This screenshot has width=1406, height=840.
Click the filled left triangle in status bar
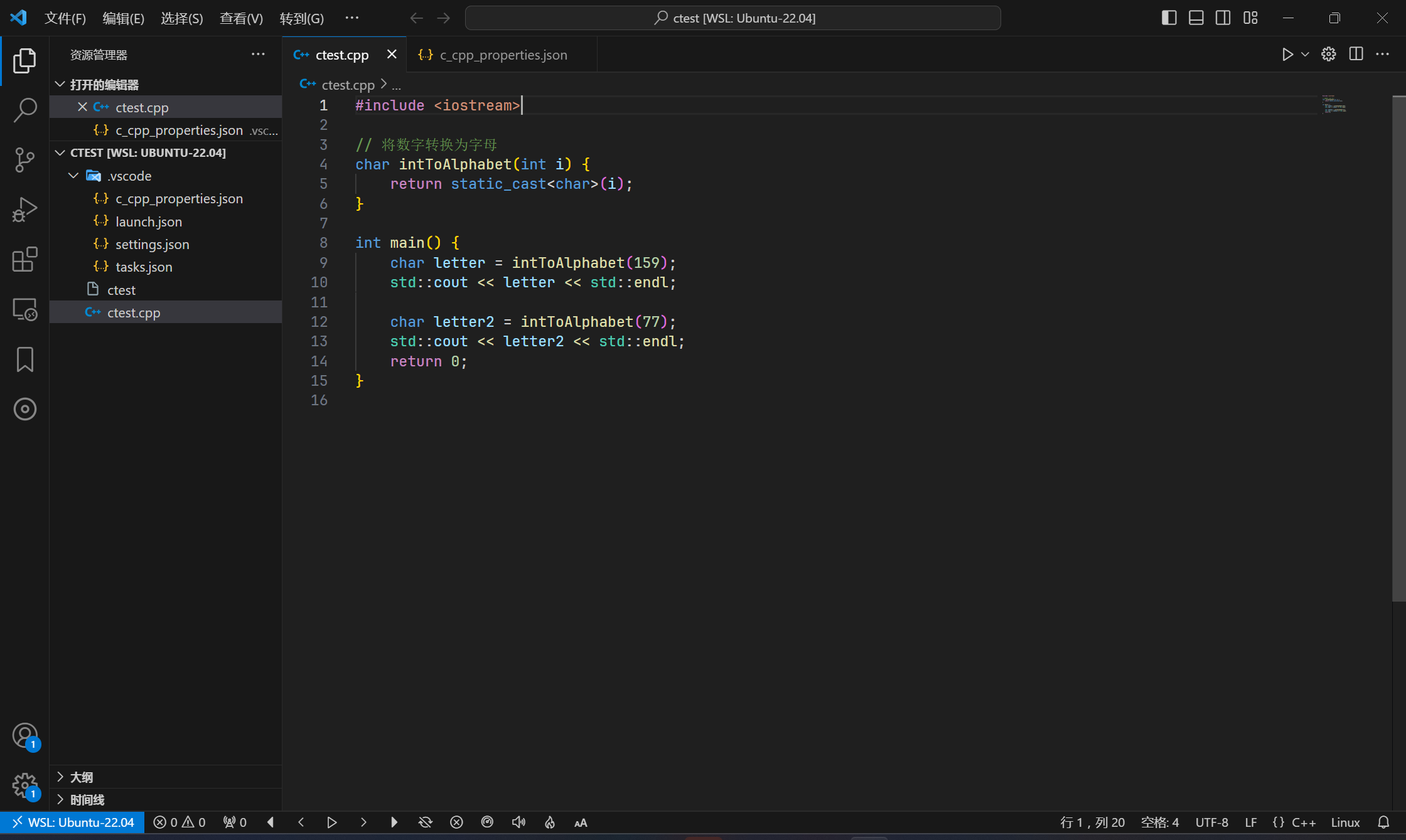tap(271, 822)
